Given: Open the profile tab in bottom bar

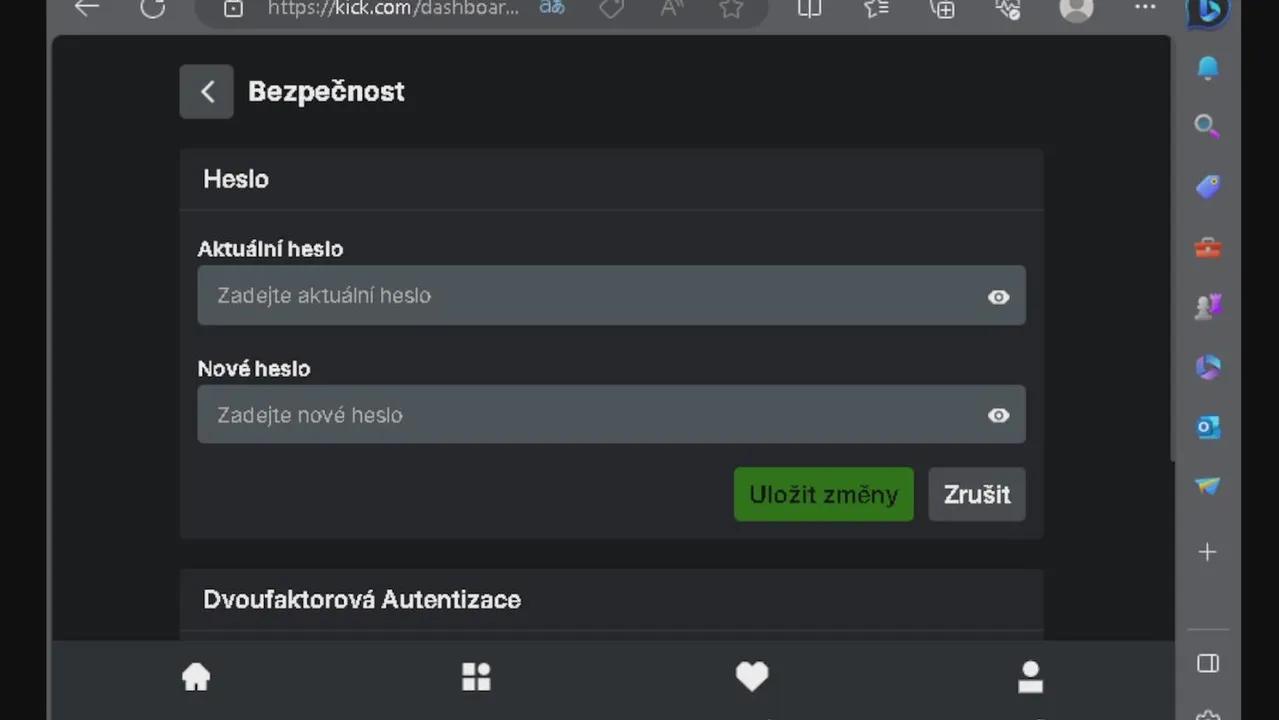Looking at the screenshot, I should [x=1030, y=677].
